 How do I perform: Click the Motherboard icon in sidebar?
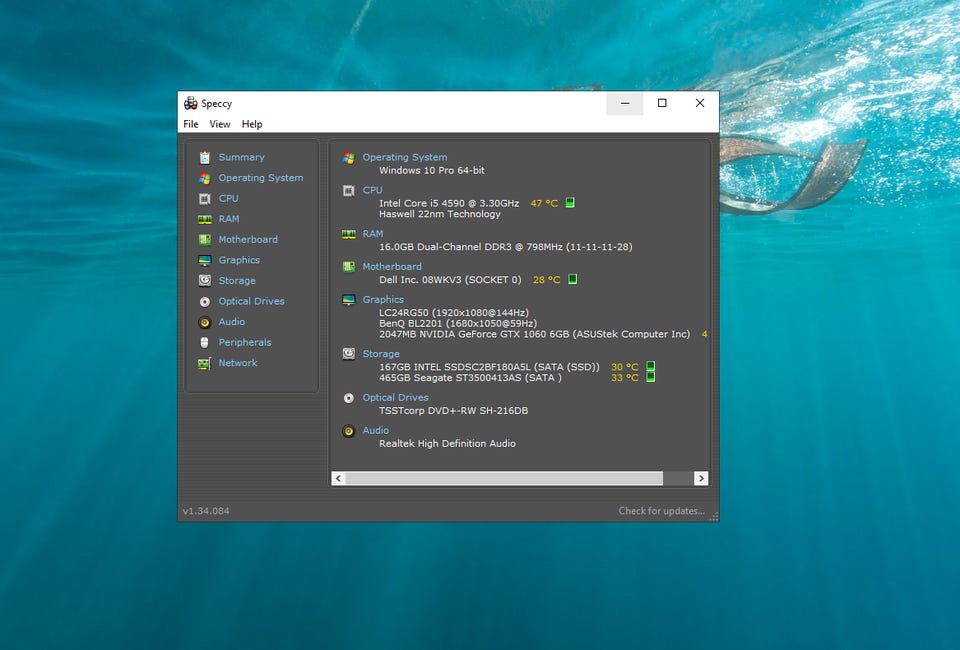[x=204, y=240]
